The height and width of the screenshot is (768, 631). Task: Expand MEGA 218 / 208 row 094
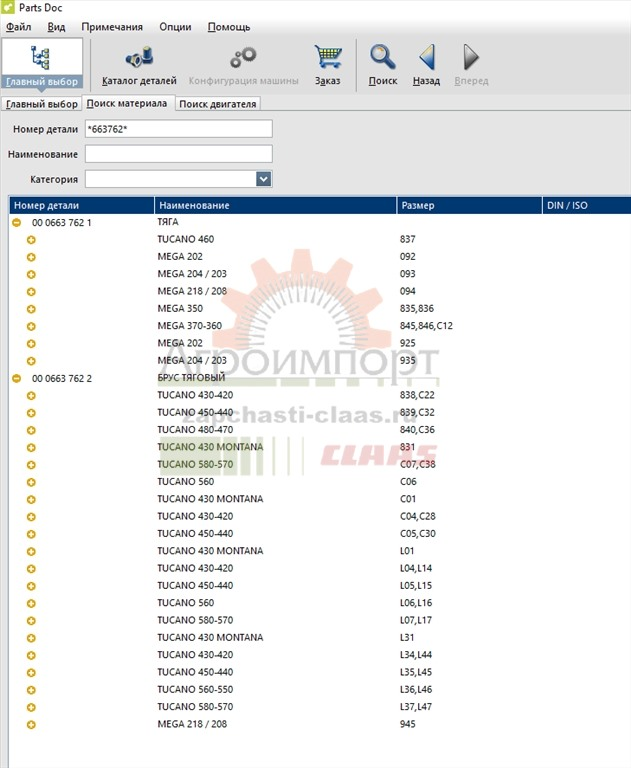tap(31, 292)
